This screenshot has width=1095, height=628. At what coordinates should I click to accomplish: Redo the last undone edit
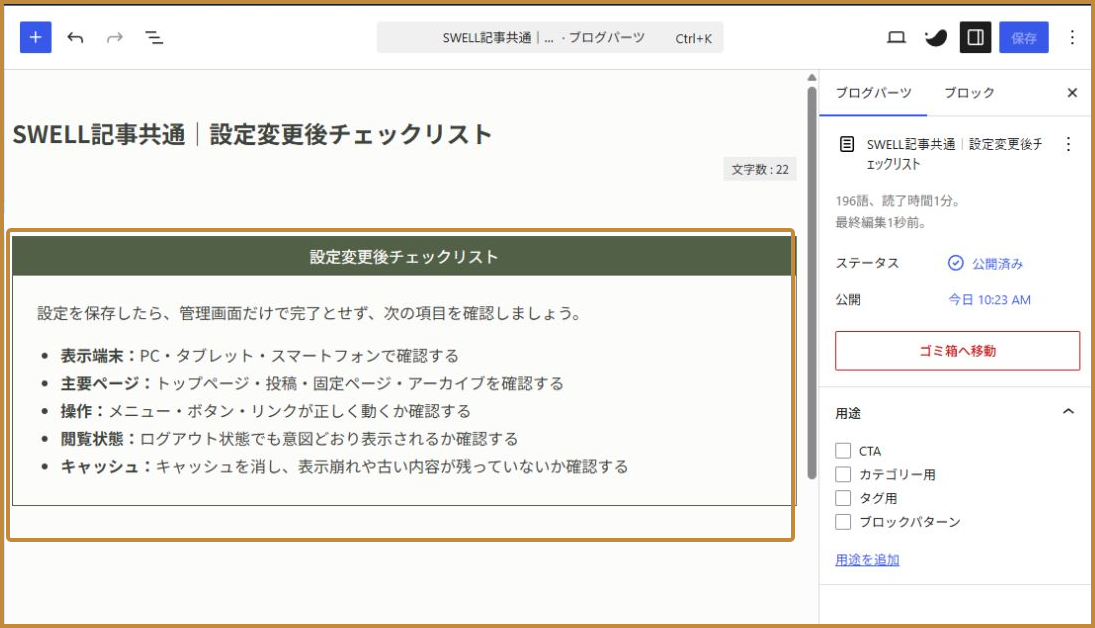[x=115, y=38]
